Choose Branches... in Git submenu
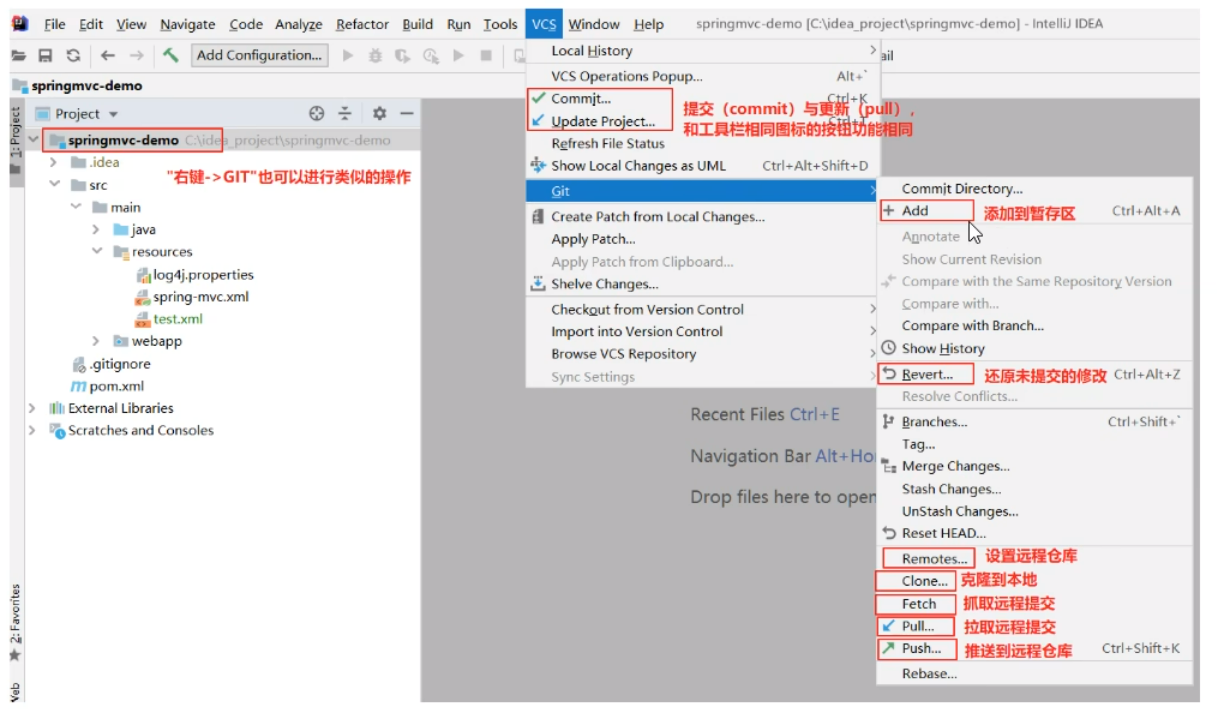Screen dimensions: 1217x713 [1035, 422]
